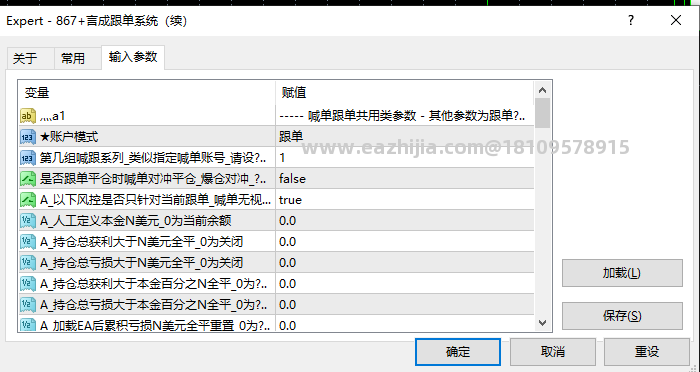This screenshot has width=700, height=372.
Task: Select the A_持仓总获利大于N美元全平_0为关闭 variable name
Action: coord(142,242)
